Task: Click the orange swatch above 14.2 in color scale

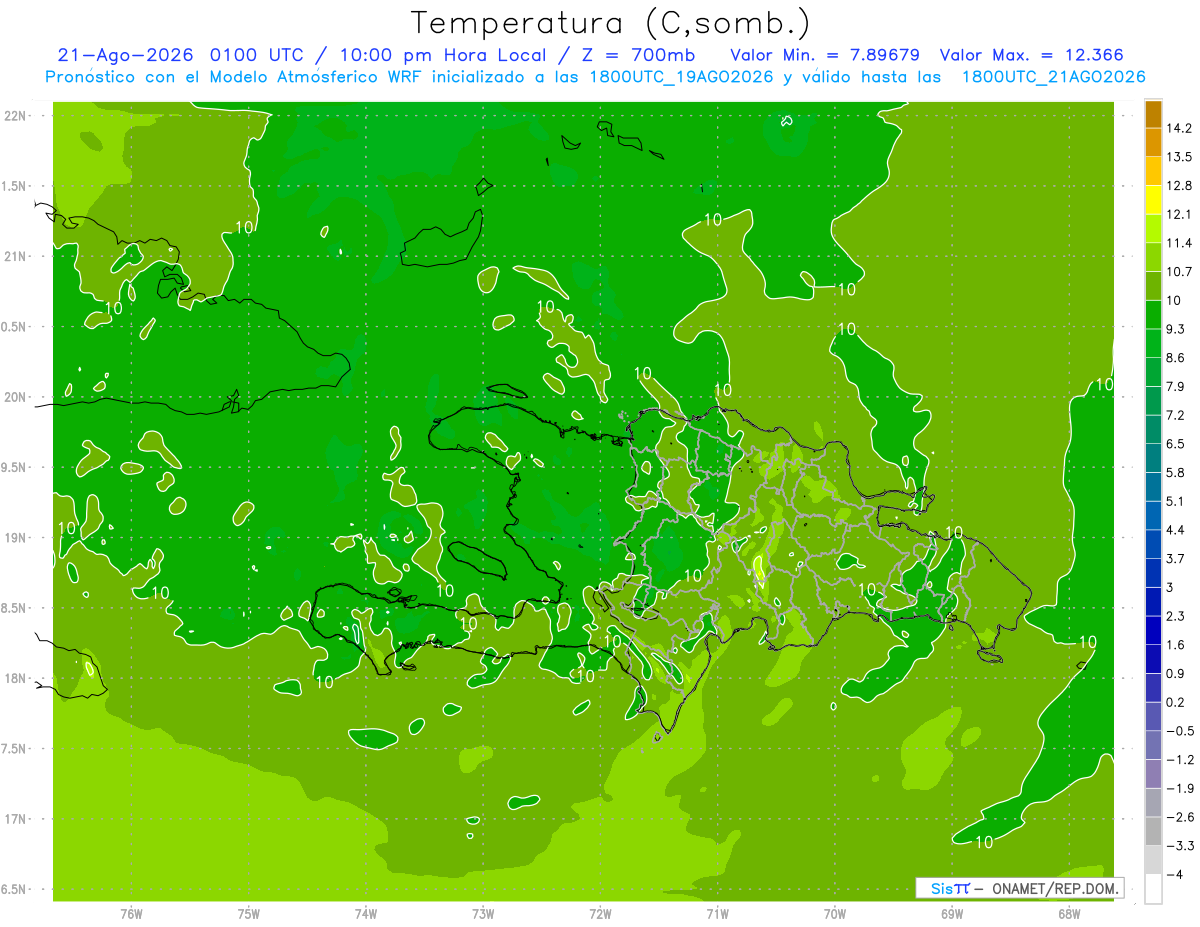Action: [x=1153, y=114]
